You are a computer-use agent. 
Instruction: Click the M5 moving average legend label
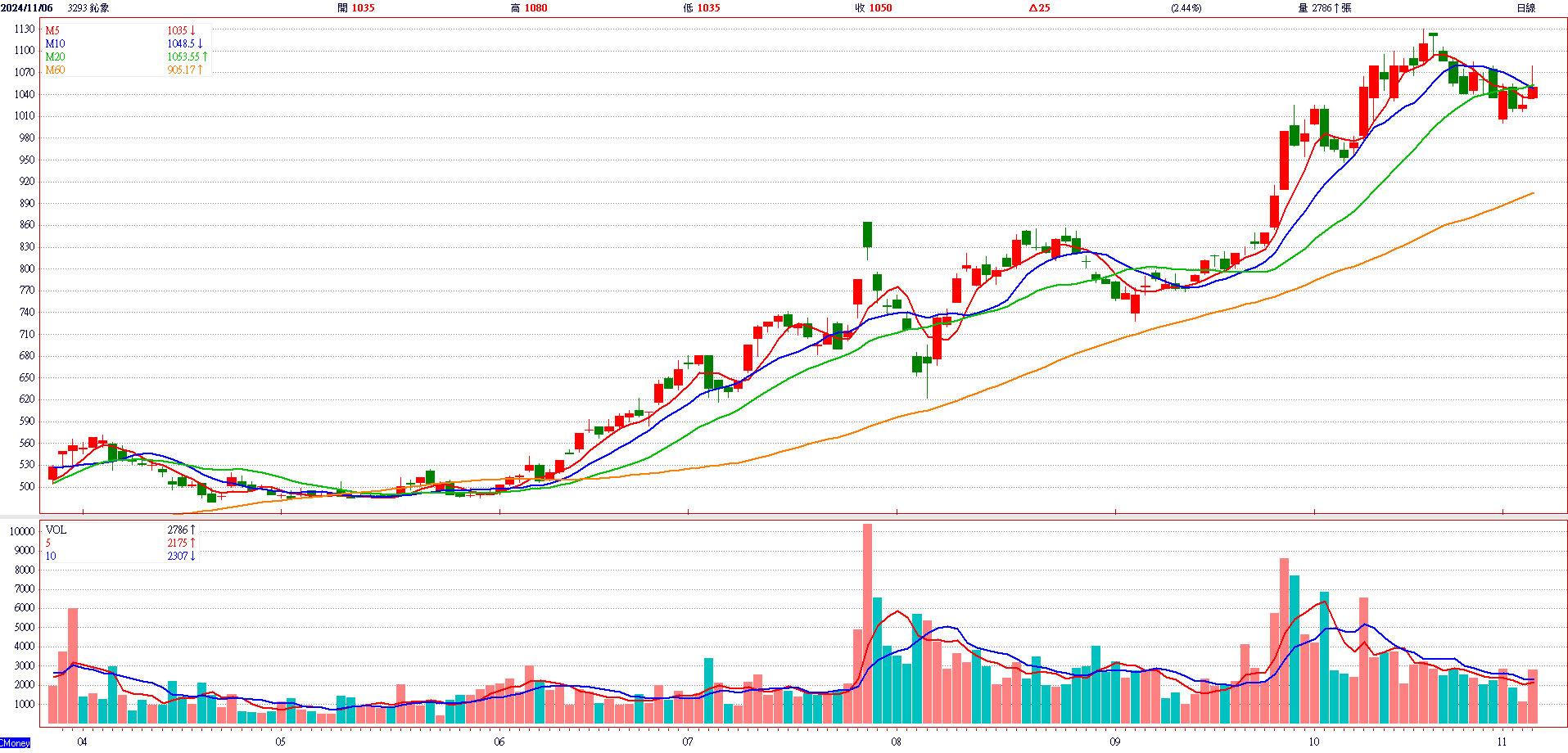52,30
